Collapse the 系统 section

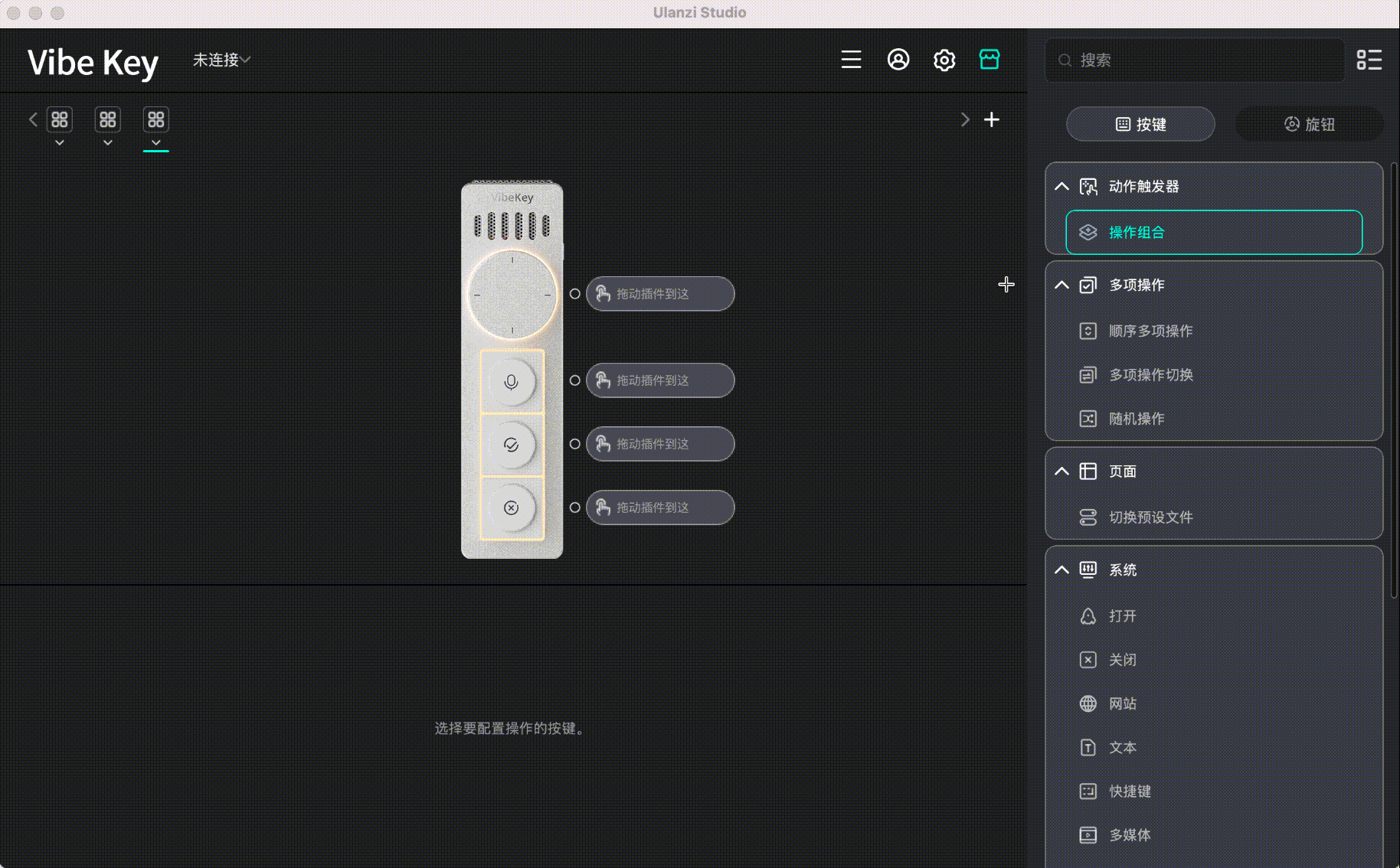1061,569
